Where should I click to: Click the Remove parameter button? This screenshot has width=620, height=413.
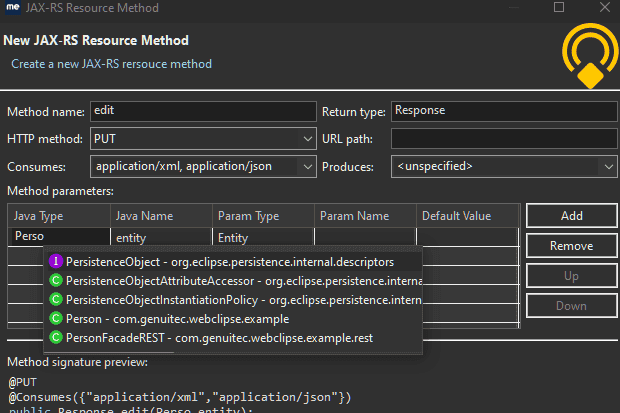point(571,246)
